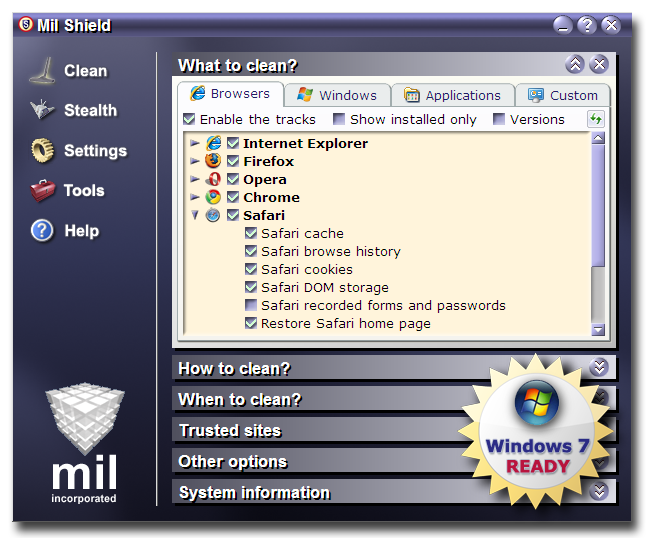The width and height of the screenshot is (650, 538).
Task: Expand the Chrome tree node
Action: point(194,197)
